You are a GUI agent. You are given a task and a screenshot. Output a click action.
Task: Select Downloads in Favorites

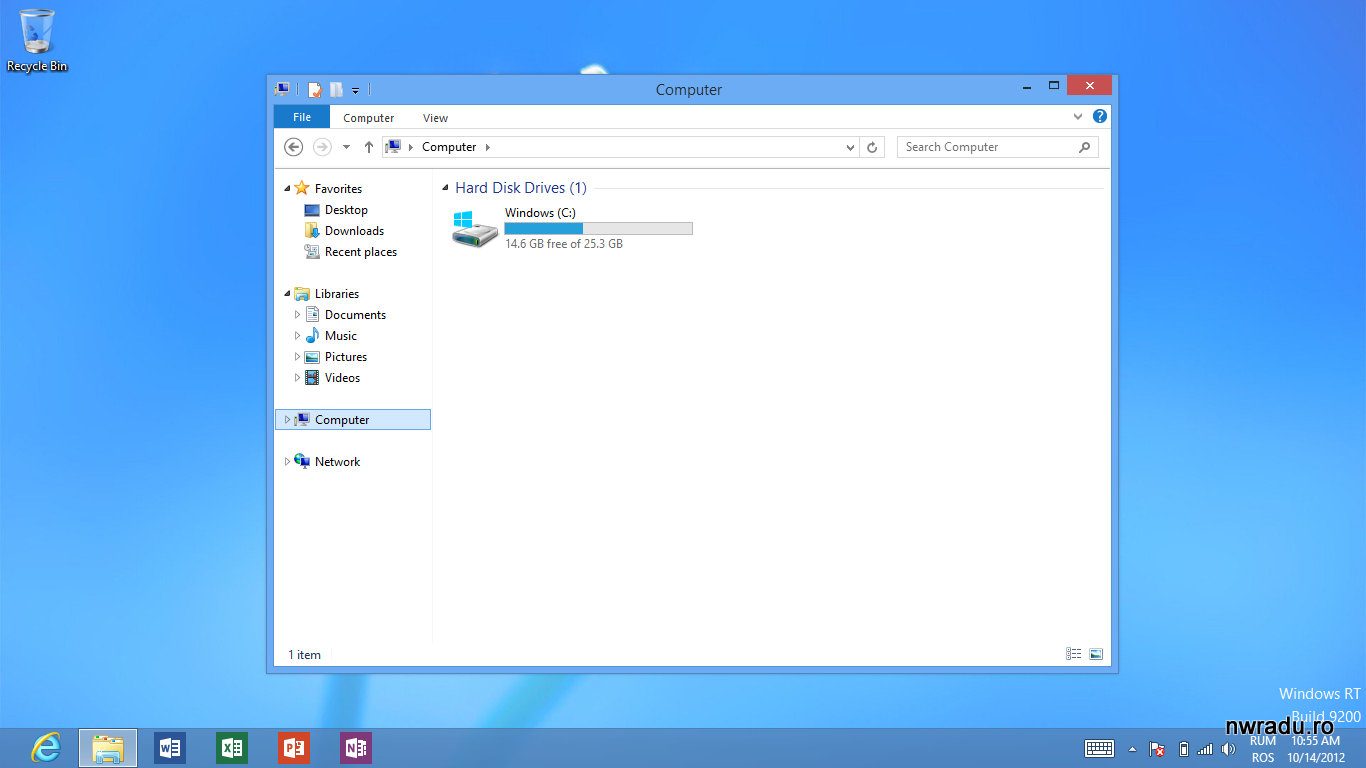(x=354, y=231)
